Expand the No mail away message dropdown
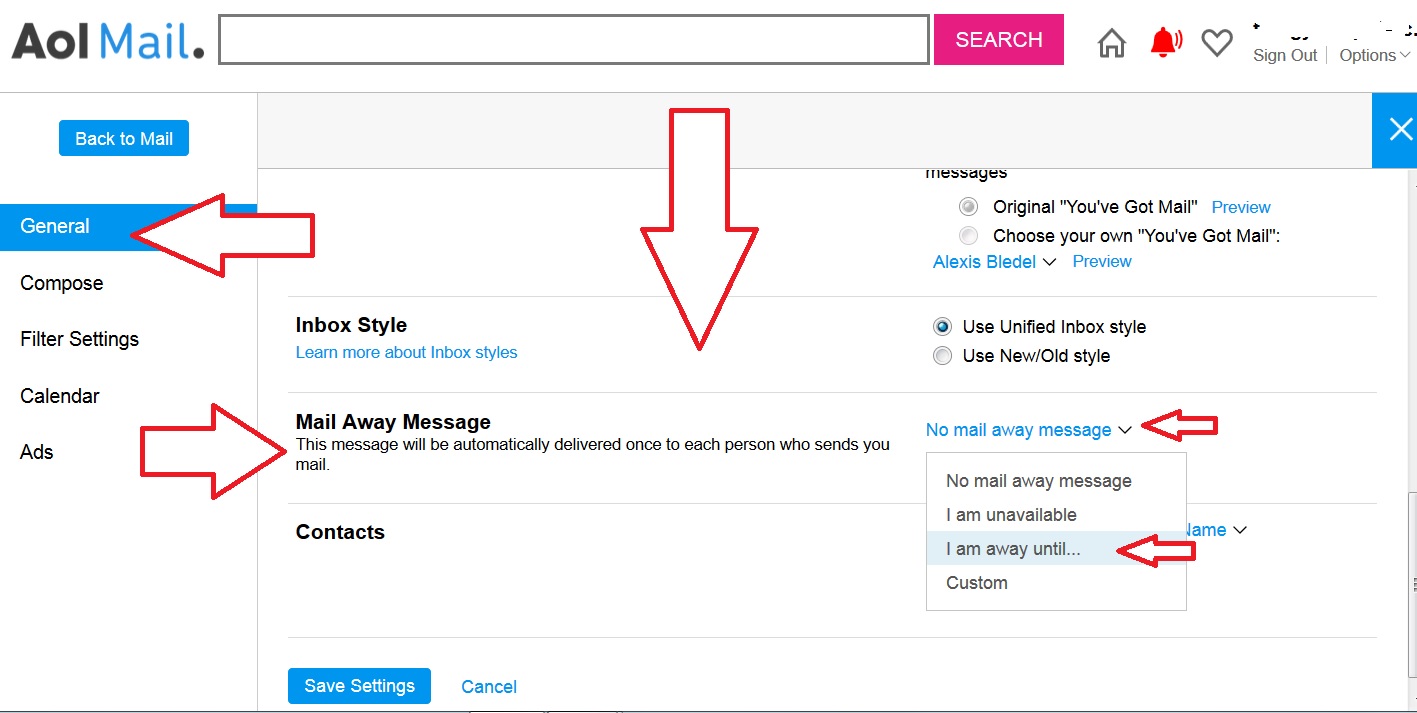The width and height of the screenshot is (1417, 713). (1028, 430)
